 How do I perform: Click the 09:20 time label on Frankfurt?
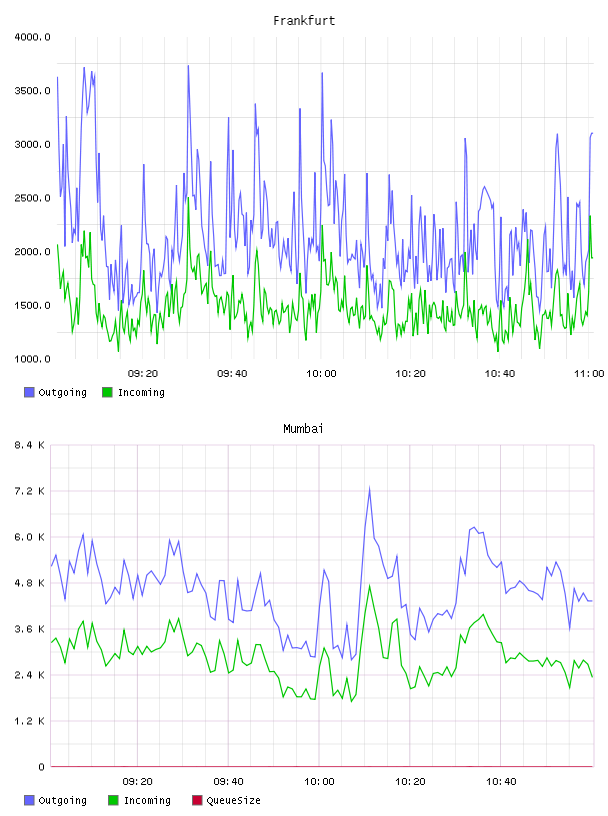coord(143,373)
